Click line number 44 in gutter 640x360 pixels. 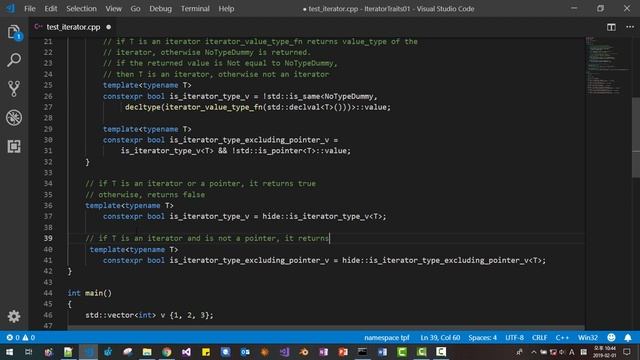(x=48, y=293)
